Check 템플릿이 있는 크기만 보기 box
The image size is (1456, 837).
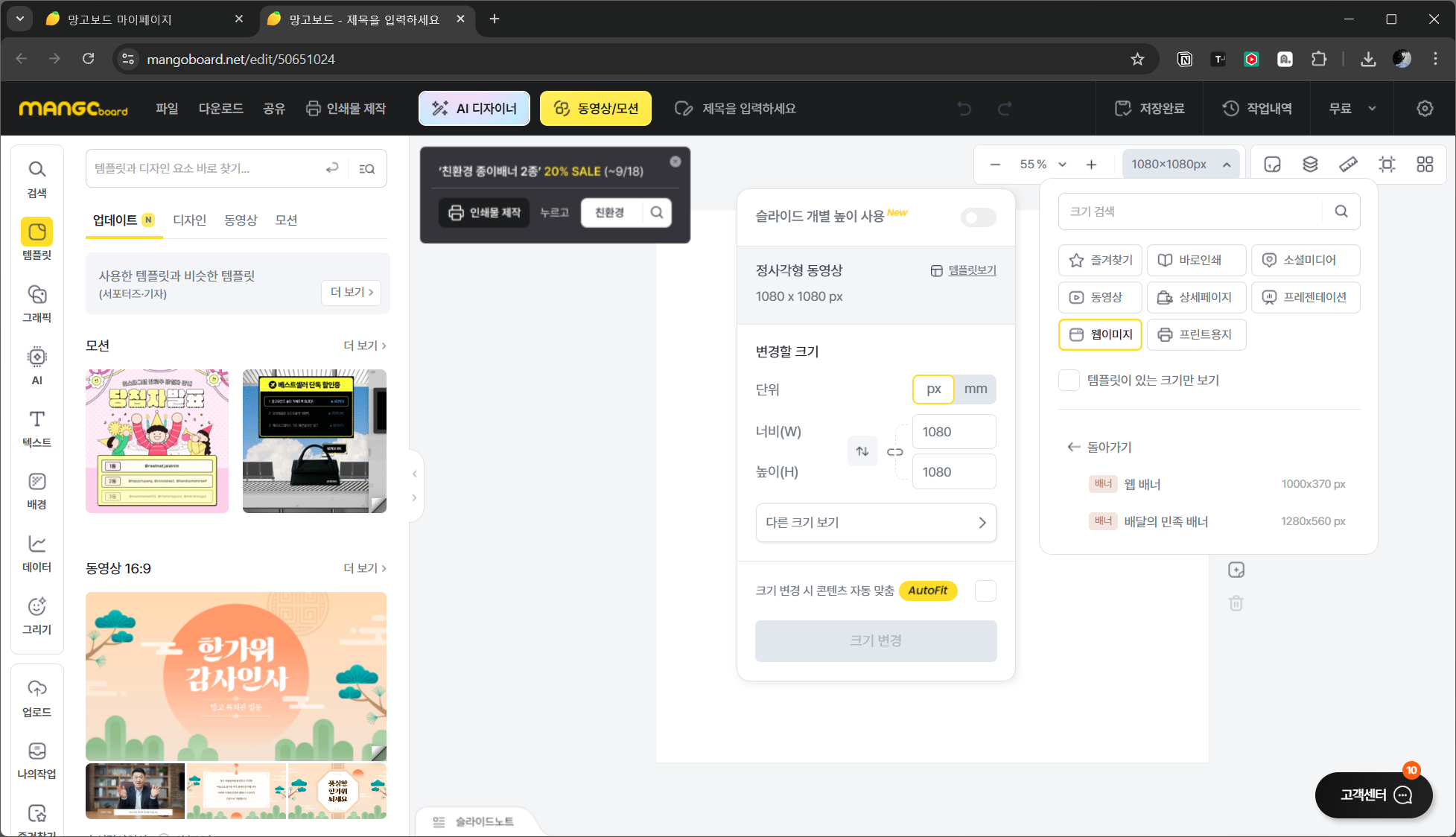point(1069,381)
